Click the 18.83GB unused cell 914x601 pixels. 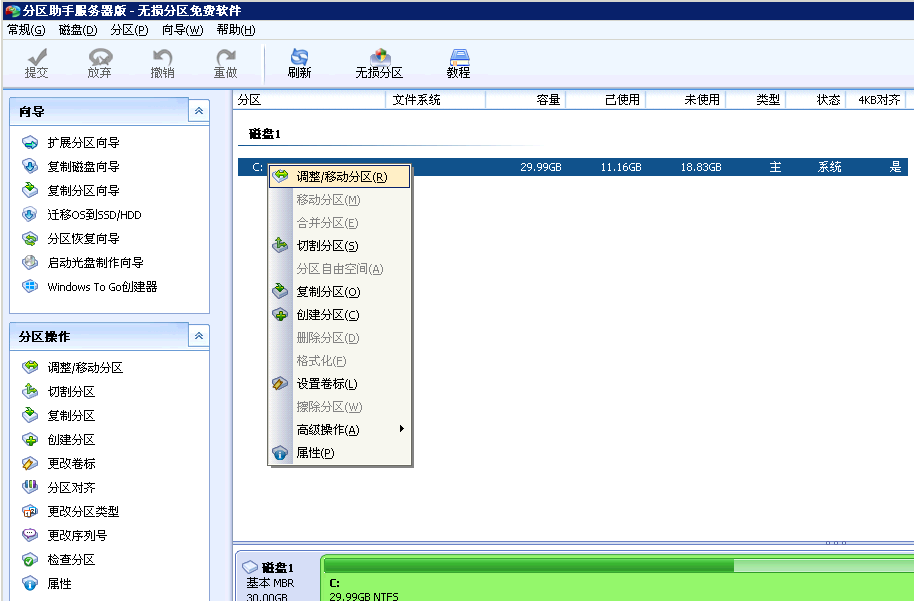coord(701,167)
